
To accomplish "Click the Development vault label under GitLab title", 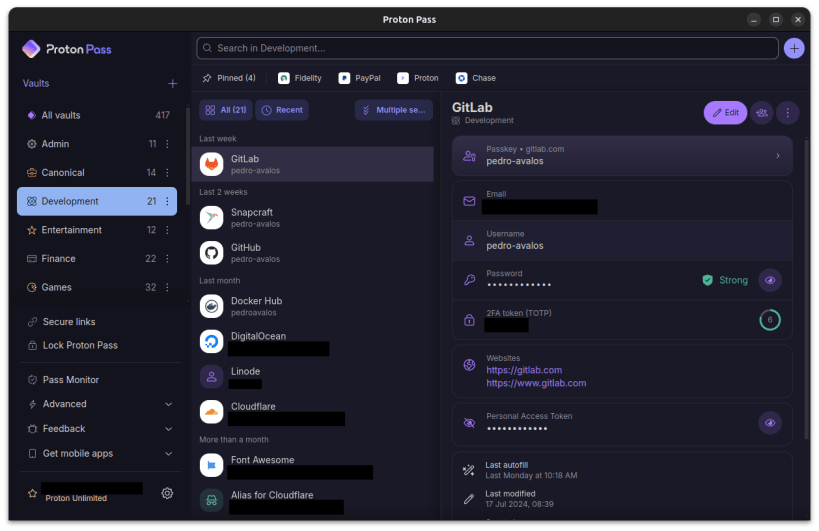I will pos(489,121).
